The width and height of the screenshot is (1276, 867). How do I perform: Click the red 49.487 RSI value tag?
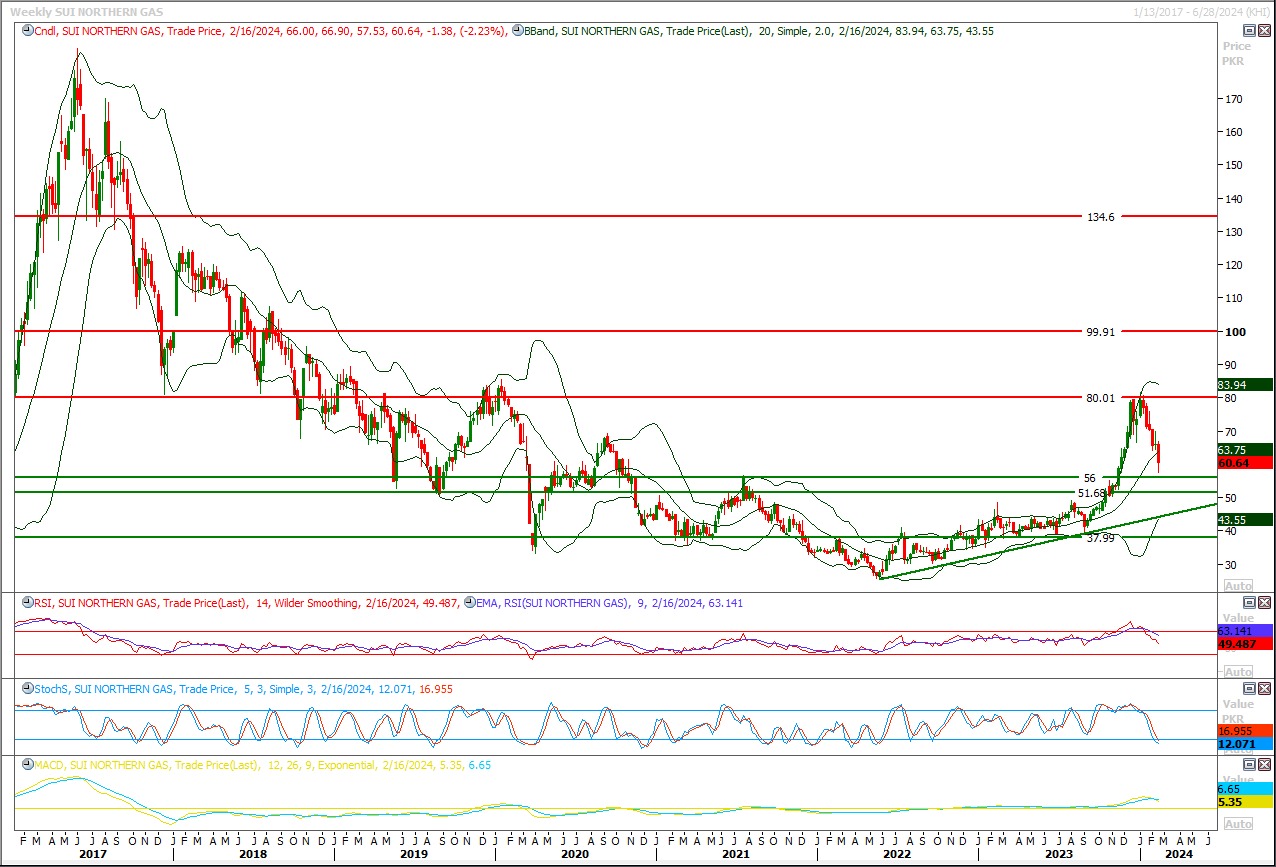[x=1244, y=644]
